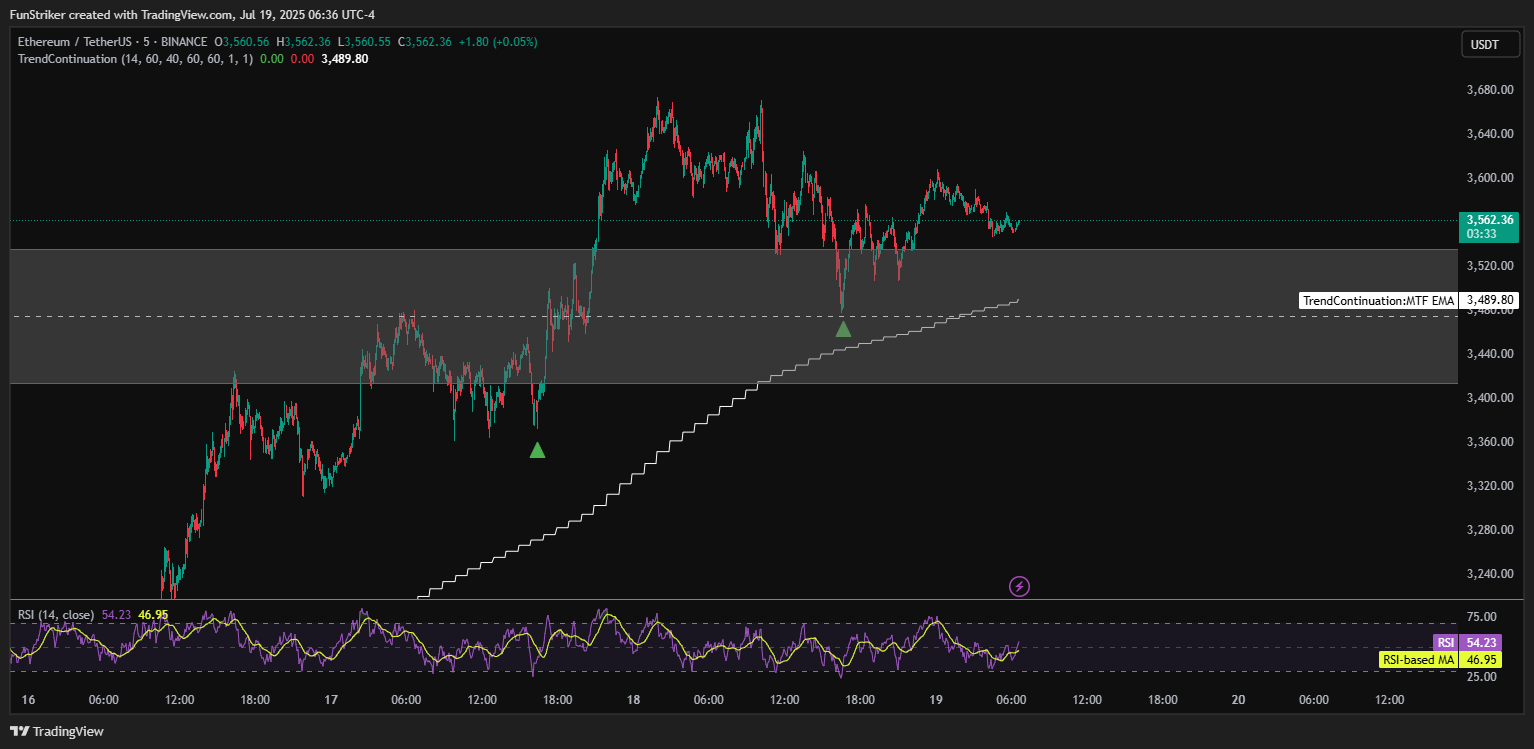Image resolution: width=1534 pixels, height=749 pixels.
Task: Click the 3,600.00 price scale label
Action: 1489,178
